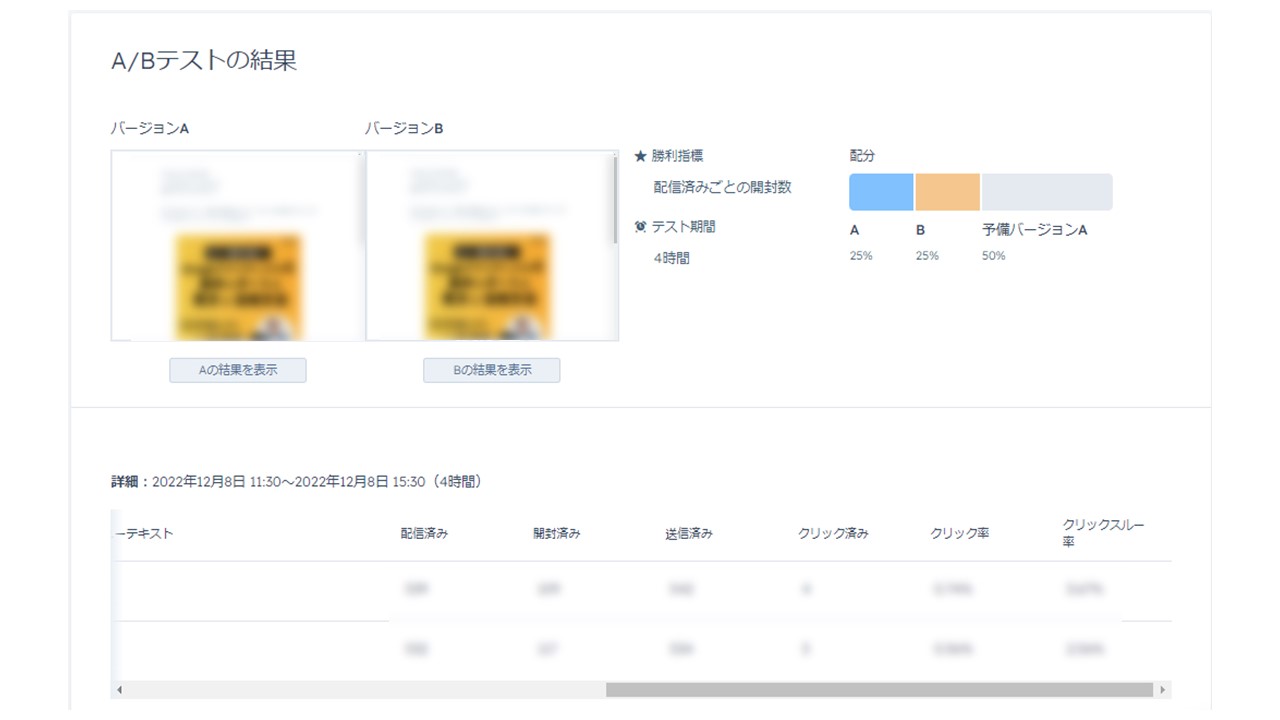The height and width of the screenshot is (720, 1280).
Task: Click the '配分' label
Action: pos(862,156)
